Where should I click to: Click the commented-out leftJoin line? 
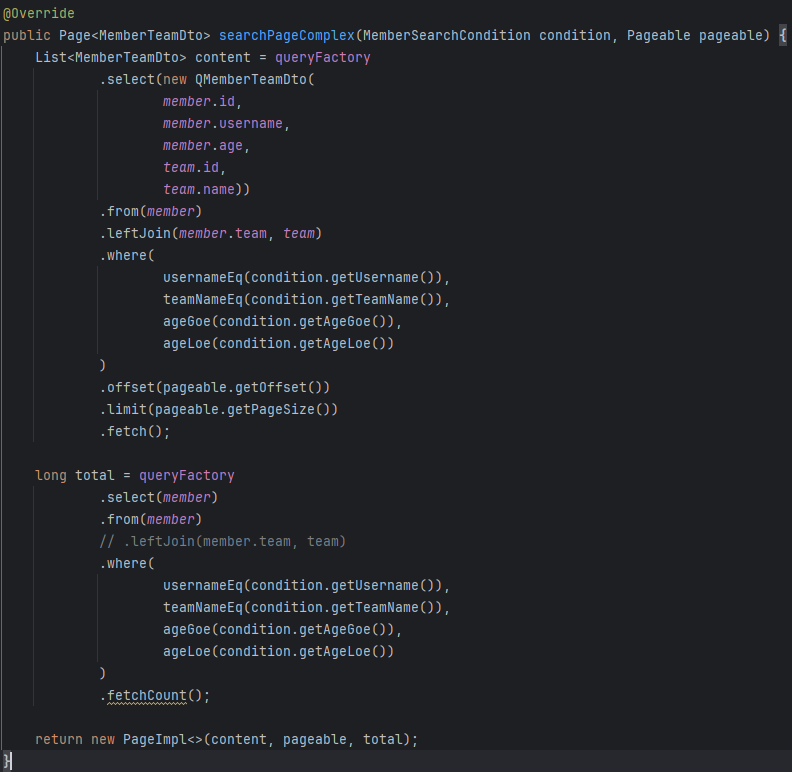[x=222, y=542]
